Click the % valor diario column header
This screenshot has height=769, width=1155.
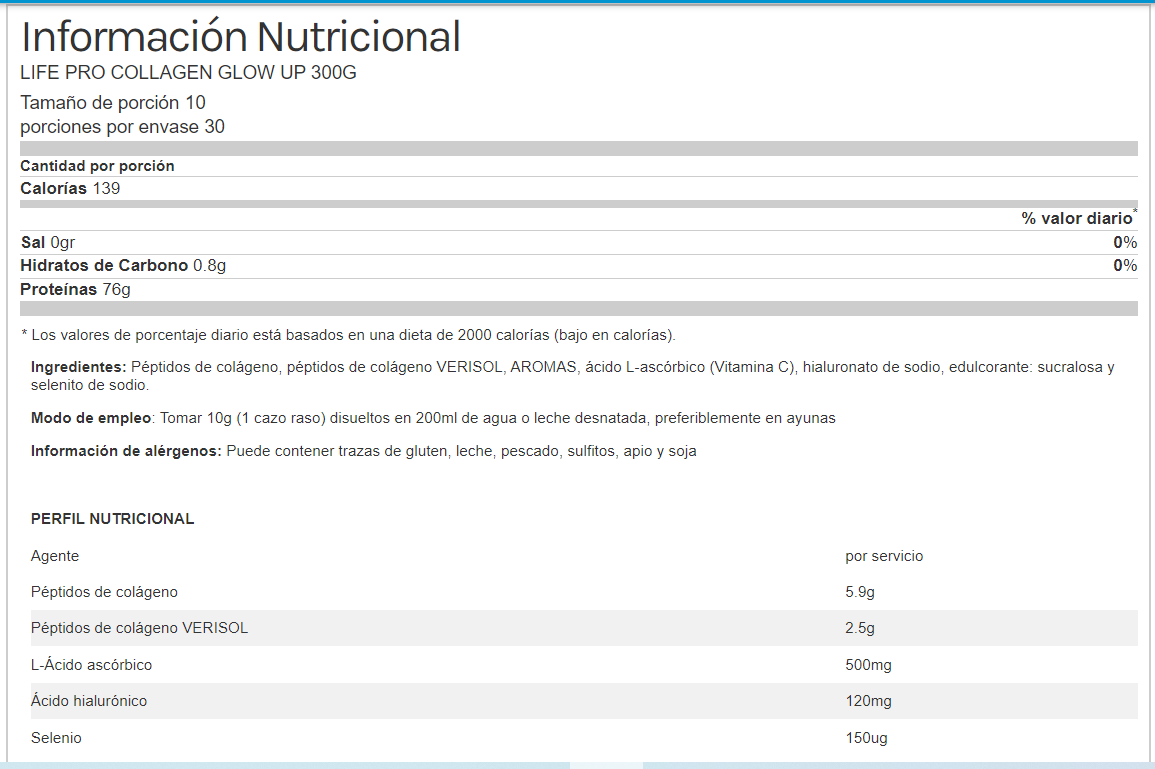(x=1076, y=218)
